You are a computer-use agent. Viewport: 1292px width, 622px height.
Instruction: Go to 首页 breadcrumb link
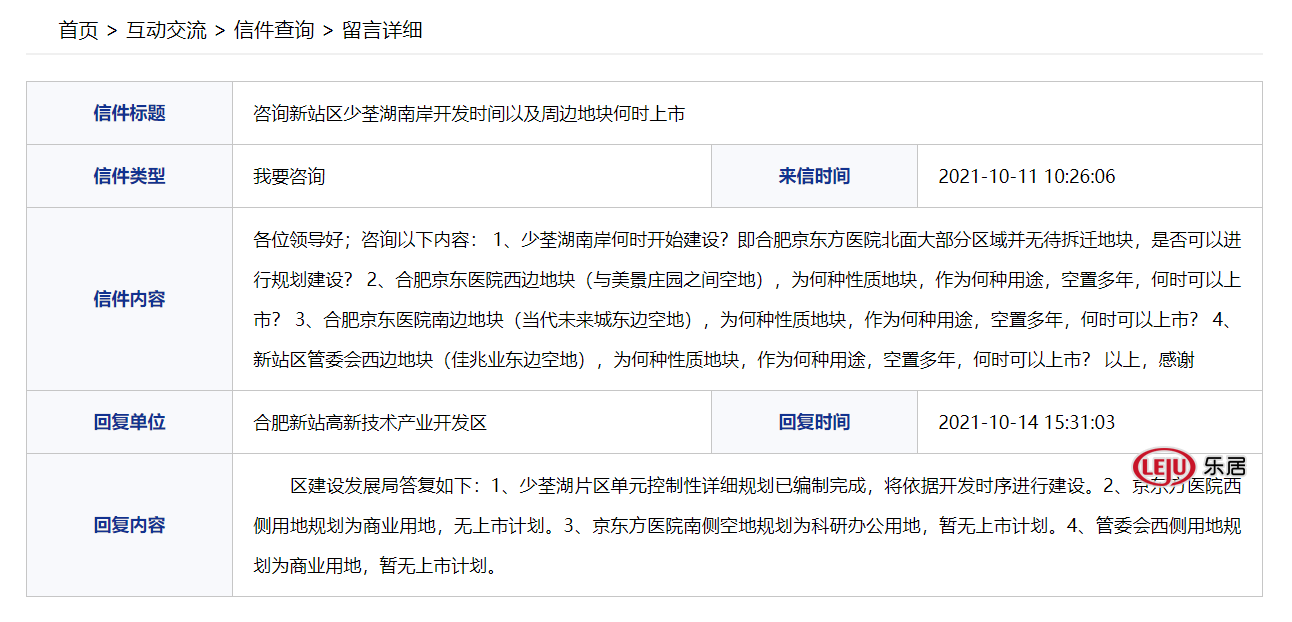[79, 30]
